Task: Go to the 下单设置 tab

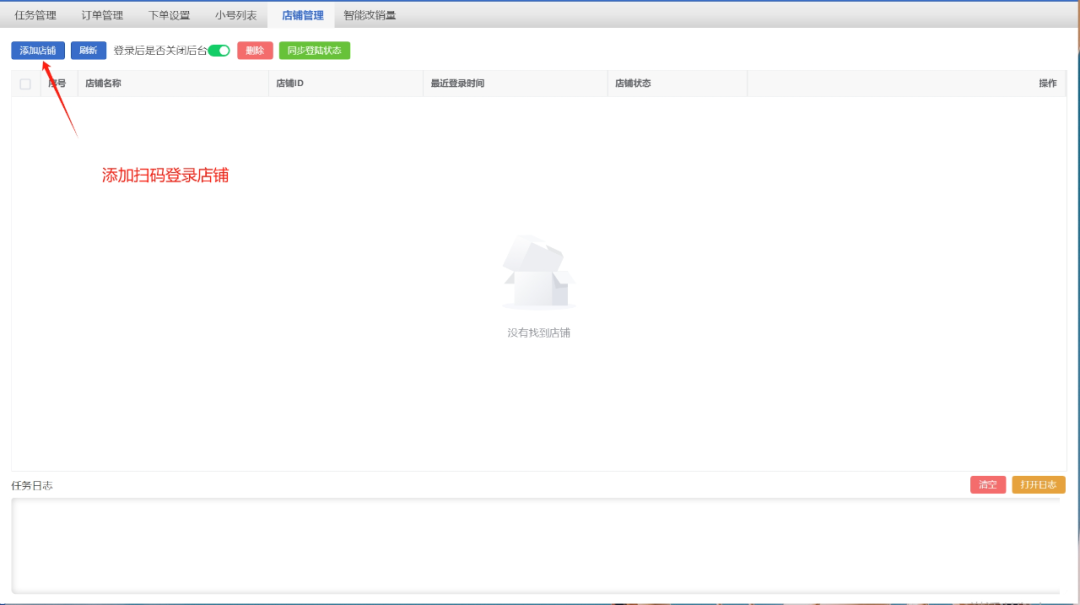Action: pyautogui.click(x=169, y=15)
